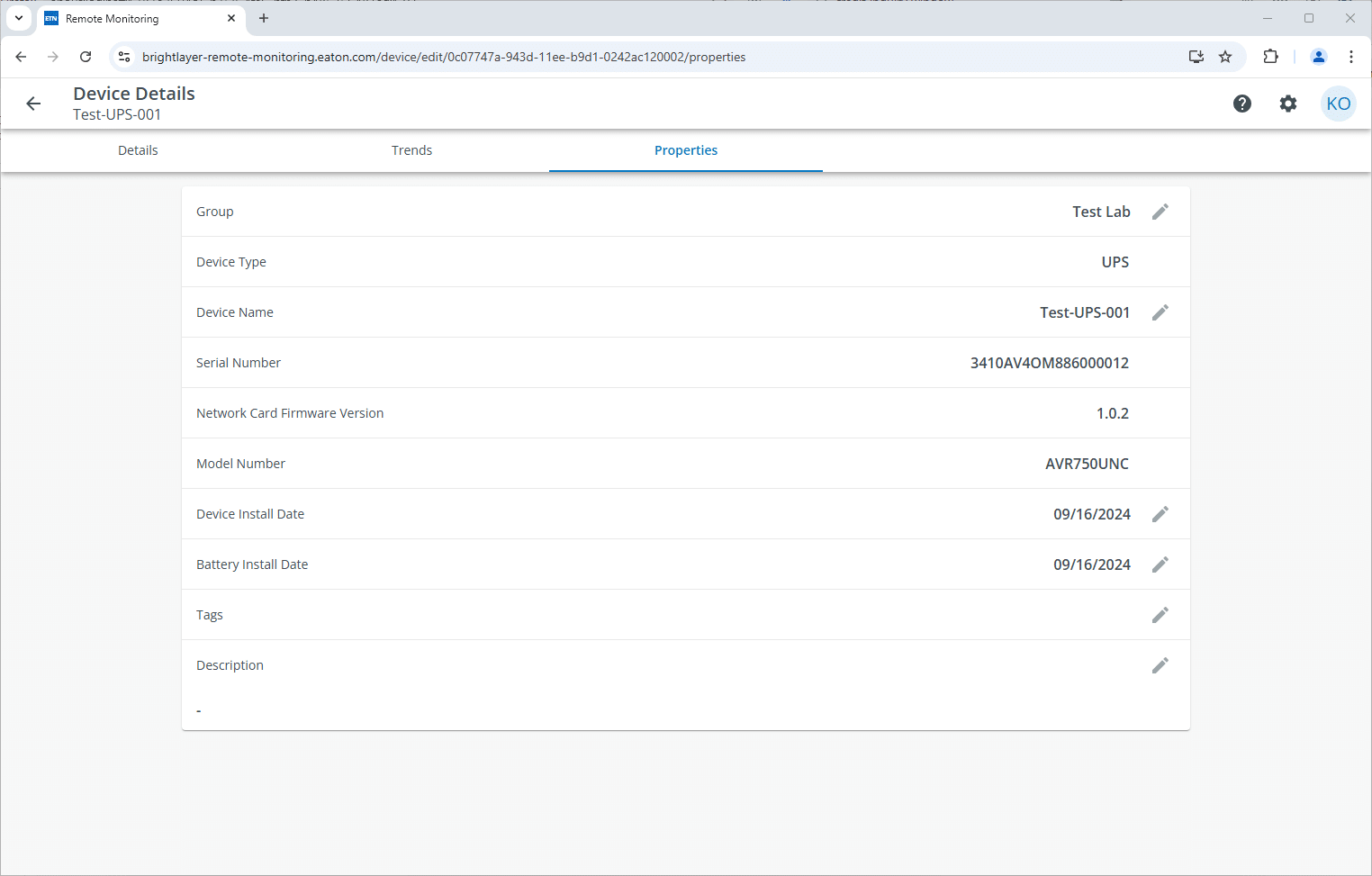Viewport: 1372px width, 876px height.
Task: Open Chrome profile icon
Action: click(1319, 57)
